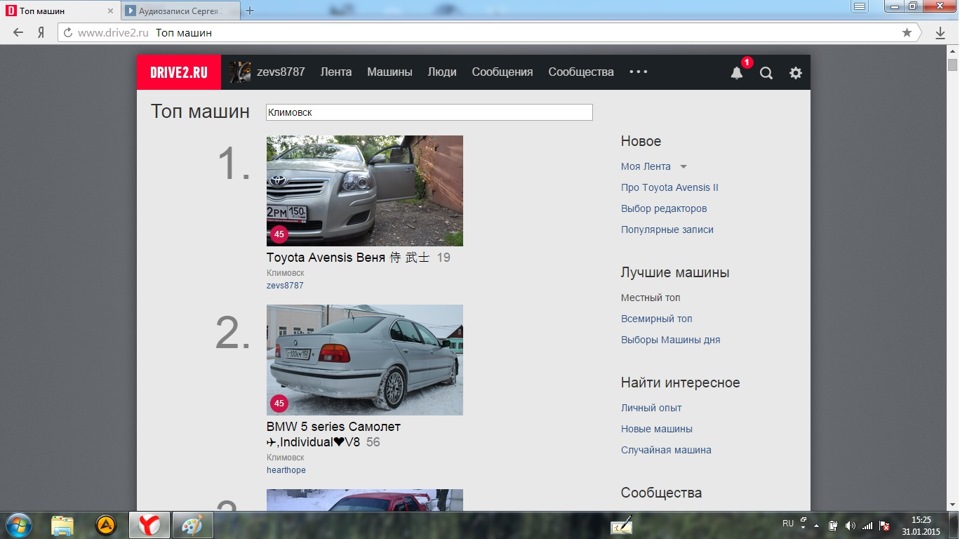
Task: Open Windows Start button
Action: pyautogui.click(x=18, y=526)
